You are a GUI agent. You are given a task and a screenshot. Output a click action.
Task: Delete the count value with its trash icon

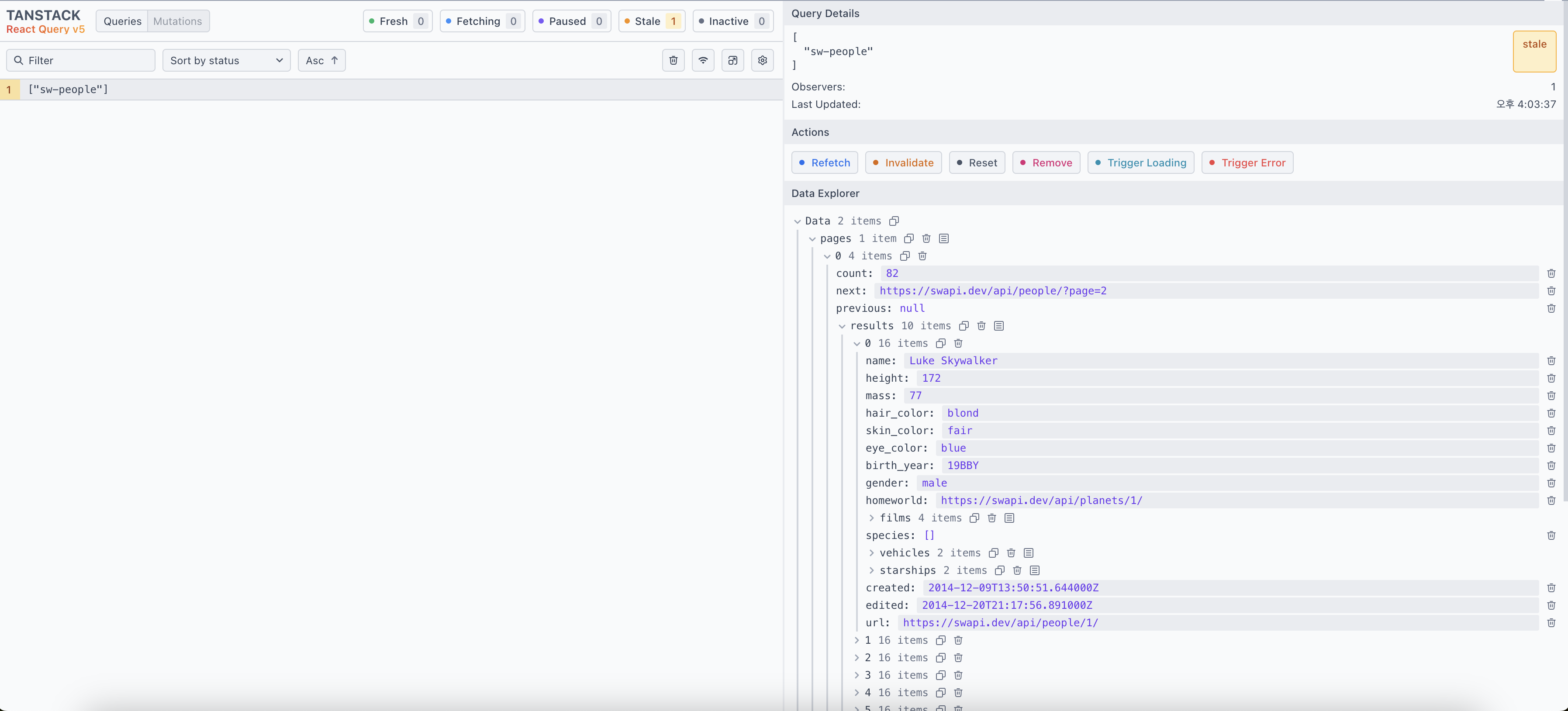1551,273
